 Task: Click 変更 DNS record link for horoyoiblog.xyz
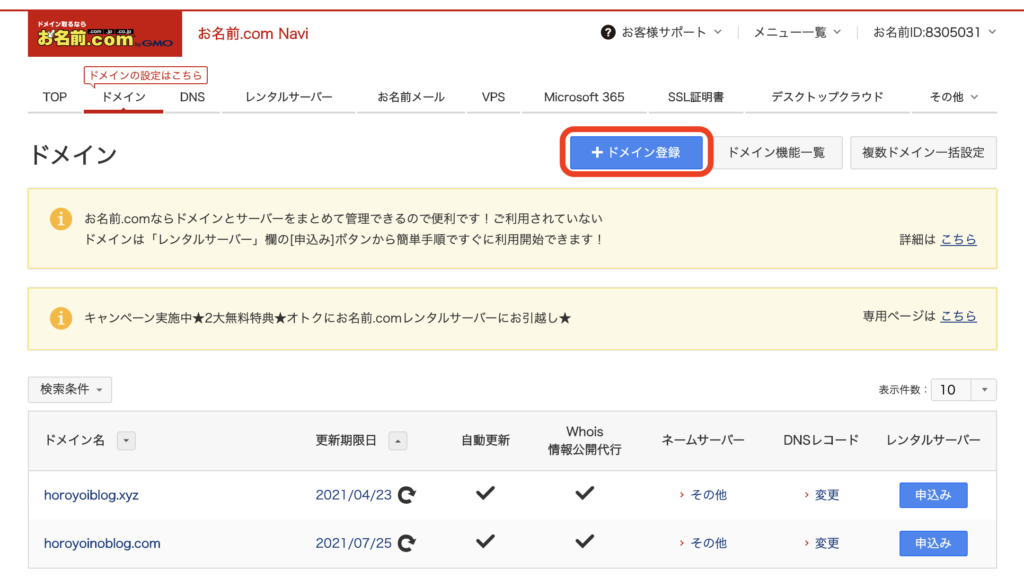coord(827,495)
